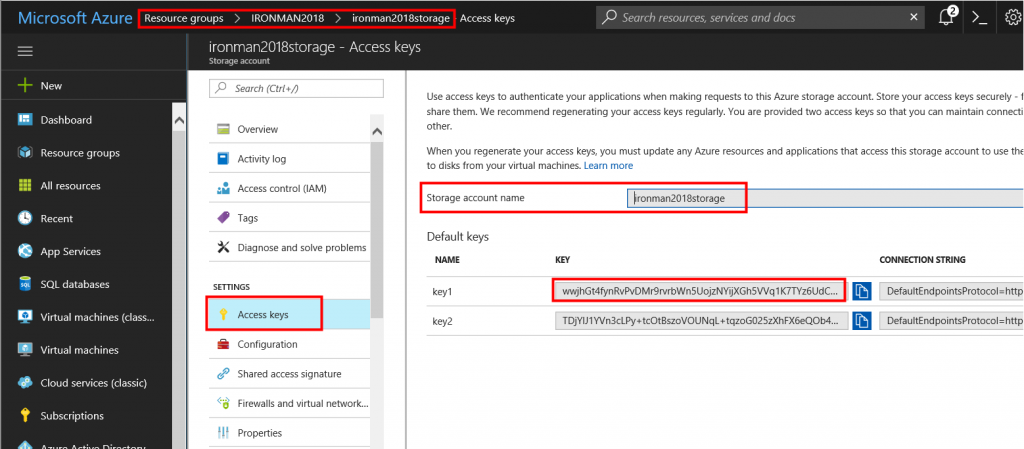Click the KEY column header

[562, 260]
